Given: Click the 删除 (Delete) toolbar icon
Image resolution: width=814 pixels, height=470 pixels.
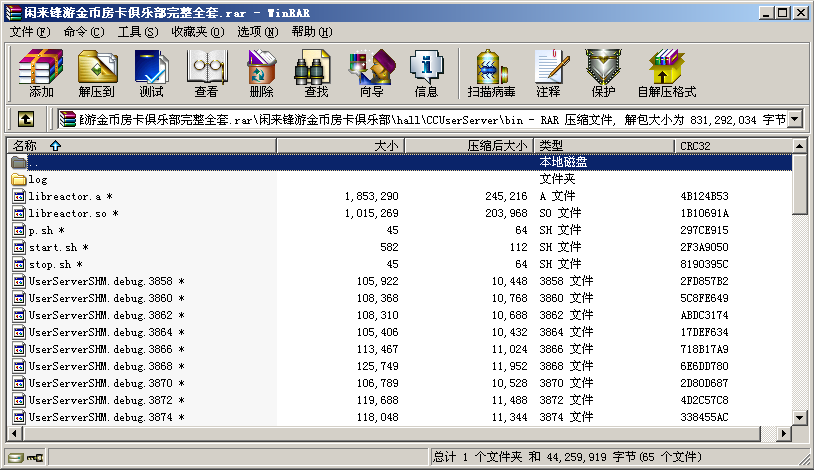Looking at the screenshot, I should coord(261,74).
